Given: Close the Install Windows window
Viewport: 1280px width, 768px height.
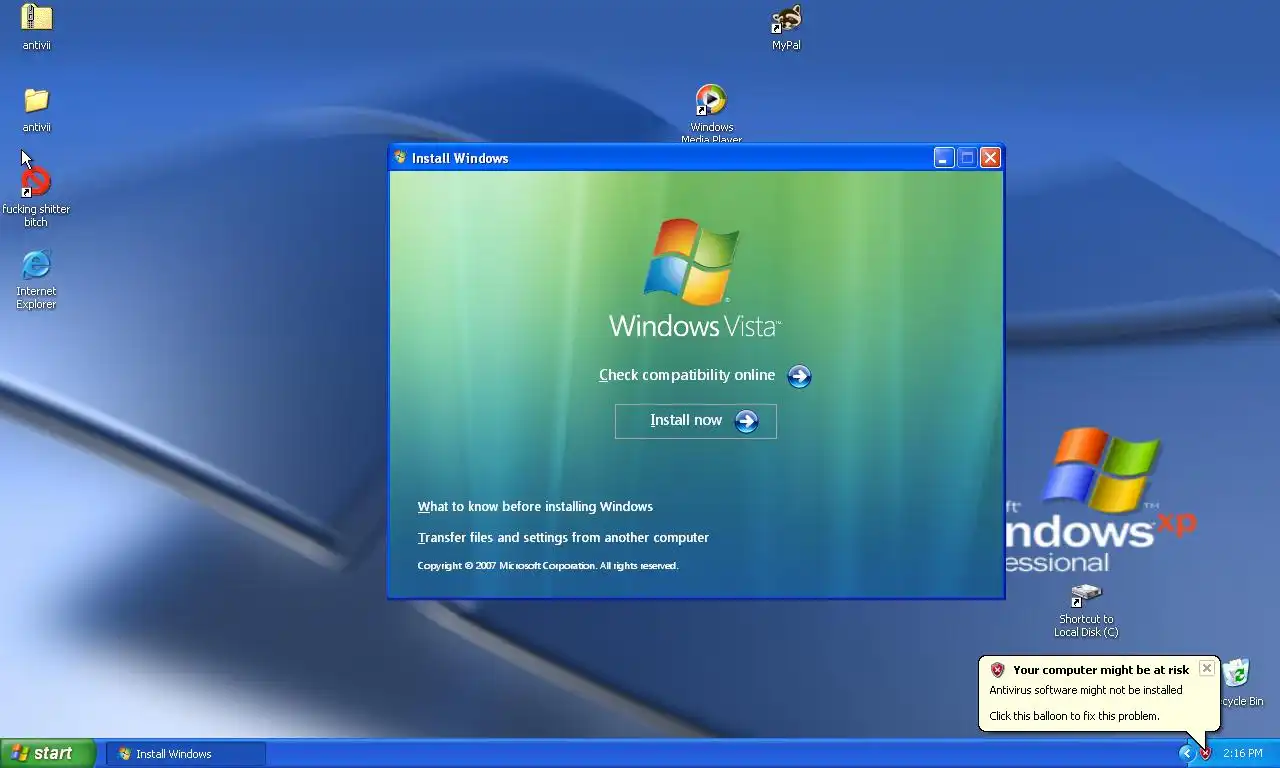Looking at the screenshot, I should (x=990, y=158).
